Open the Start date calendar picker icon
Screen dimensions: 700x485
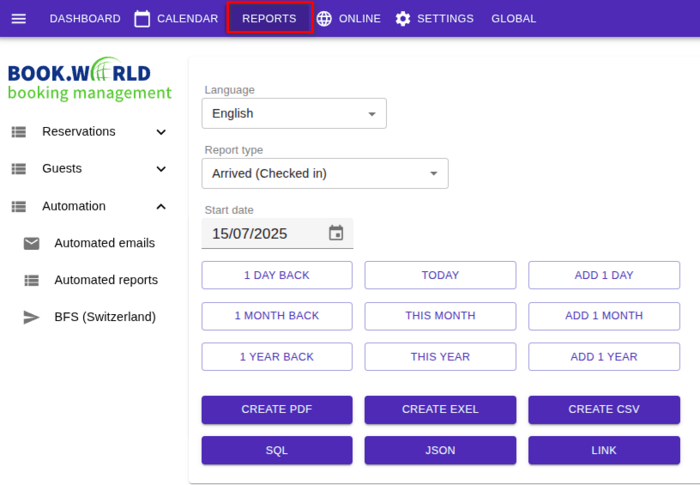[x=336, y=233]
